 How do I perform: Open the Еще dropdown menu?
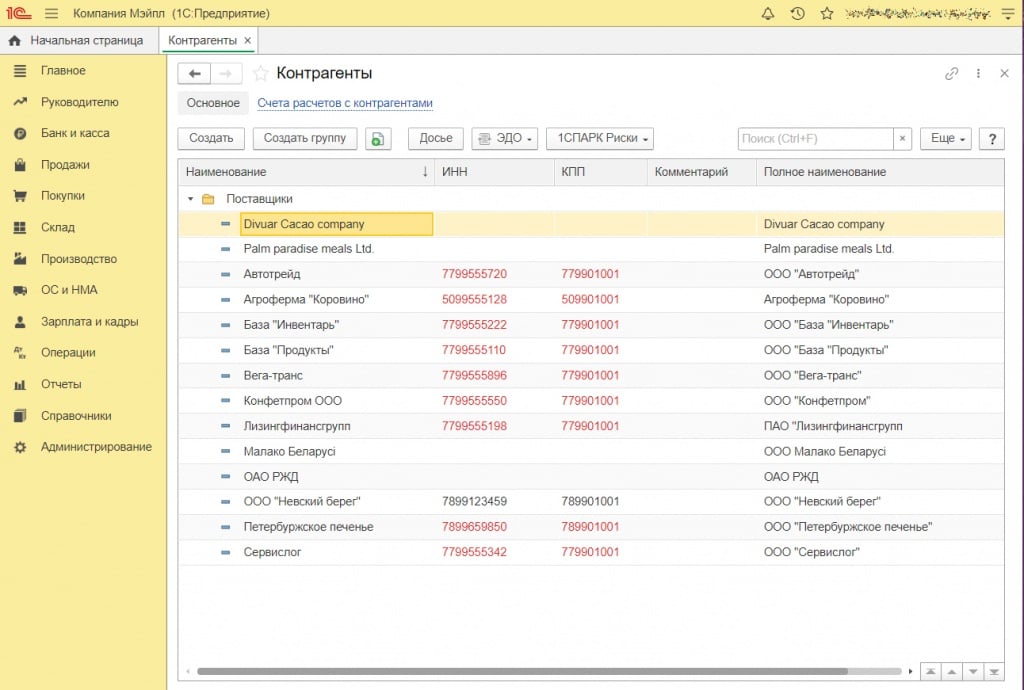click(x=947, y=139)
